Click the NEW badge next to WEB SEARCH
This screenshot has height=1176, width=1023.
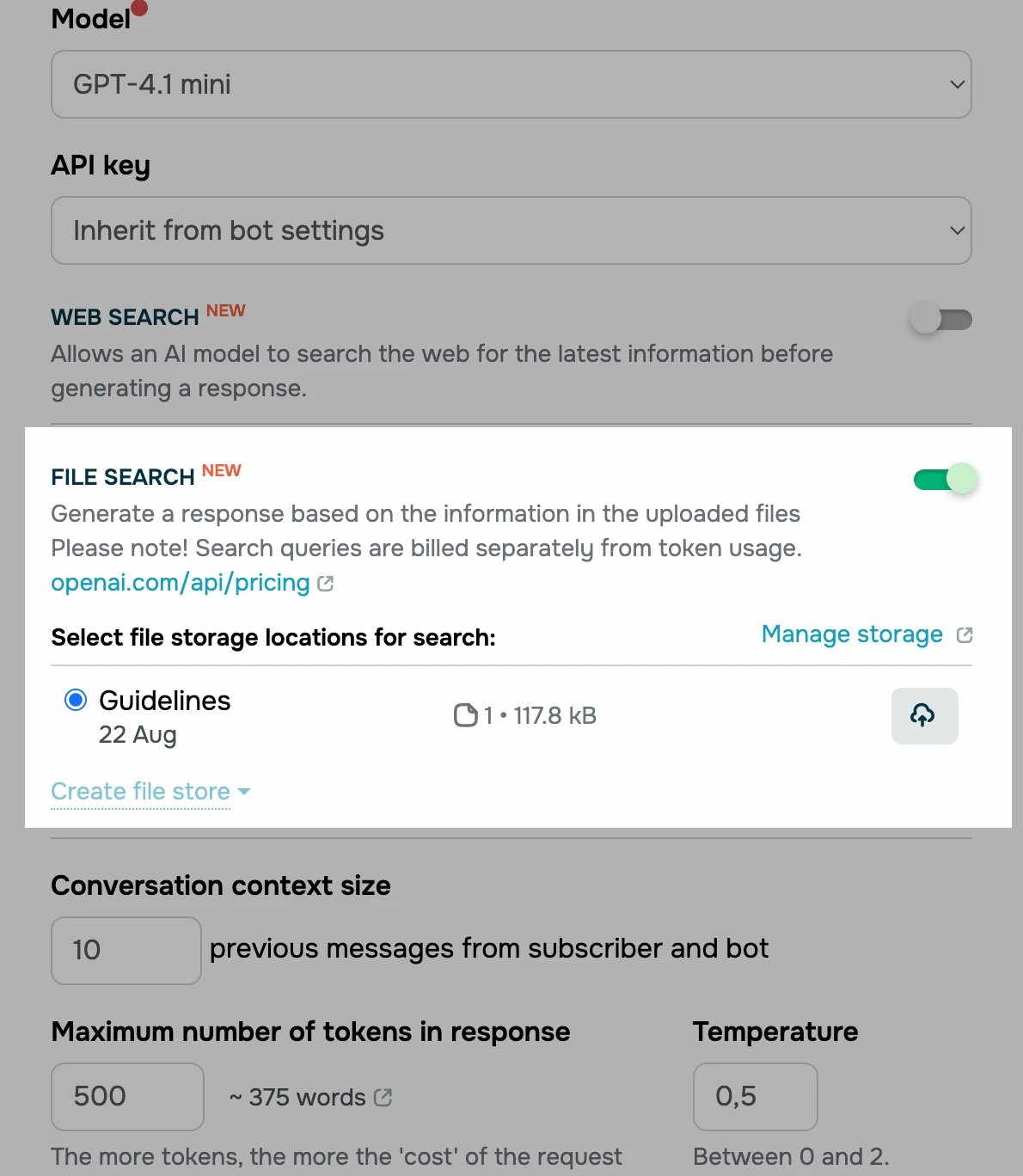point(225,310)
